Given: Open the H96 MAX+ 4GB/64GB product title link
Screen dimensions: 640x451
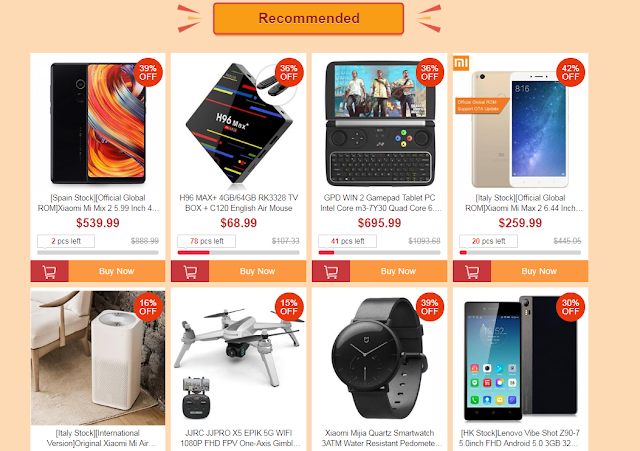Looking at the screenshot, I should coord(239,203).
